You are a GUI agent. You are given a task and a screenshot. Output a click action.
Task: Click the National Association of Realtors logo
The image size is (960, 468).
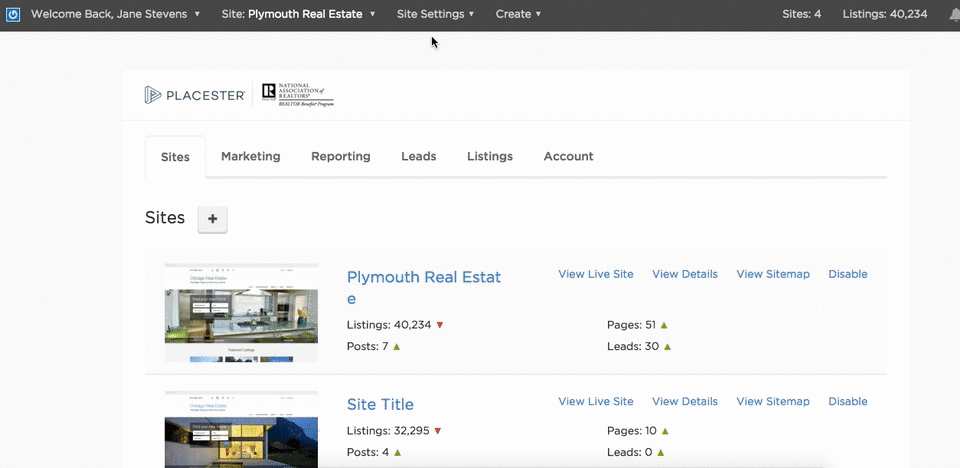[298, 95]
